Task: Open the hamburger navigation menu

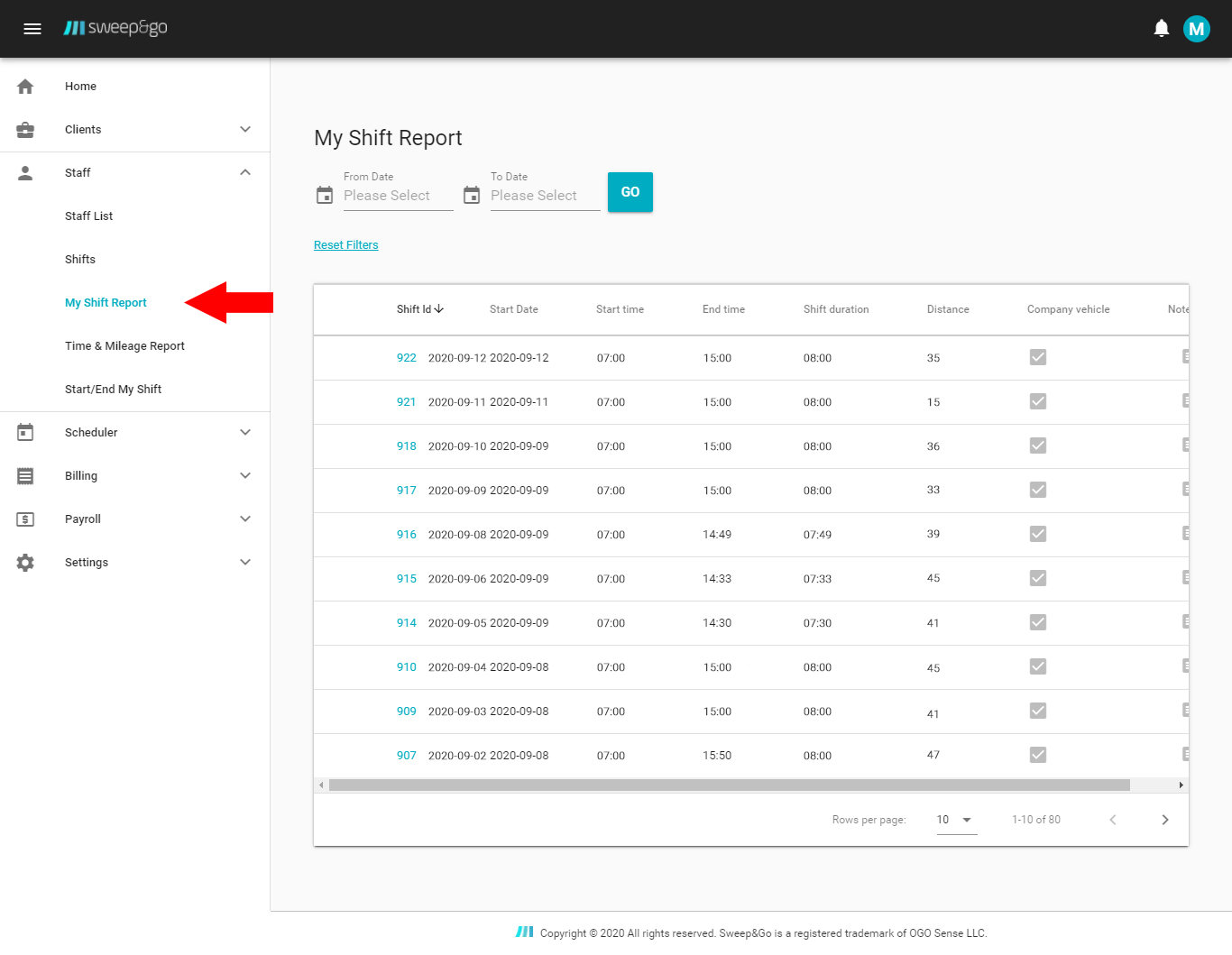Action: pos(32,29)
